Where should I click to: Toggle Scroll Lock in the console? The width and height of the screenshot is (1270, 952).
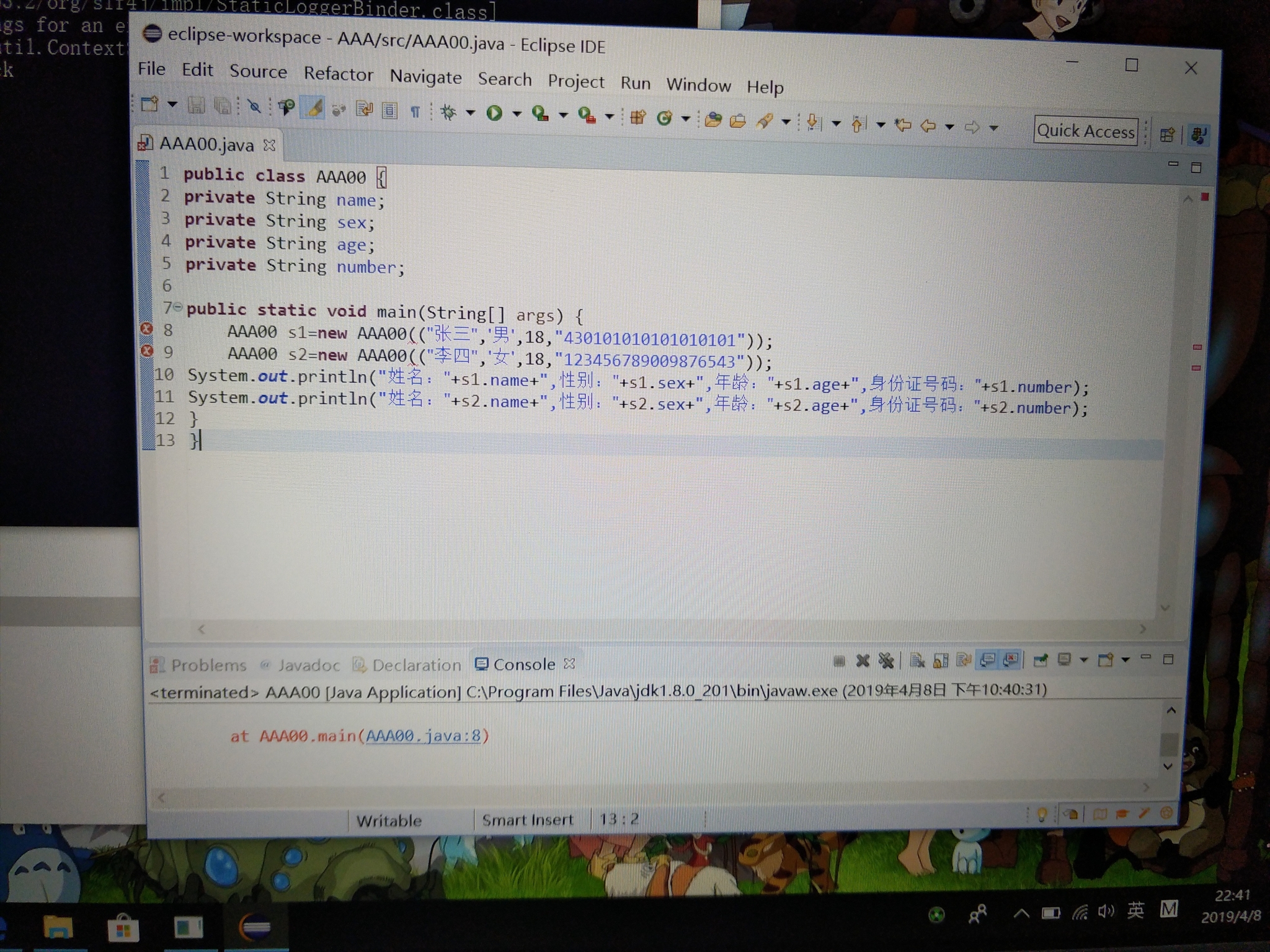click(940, 661)
